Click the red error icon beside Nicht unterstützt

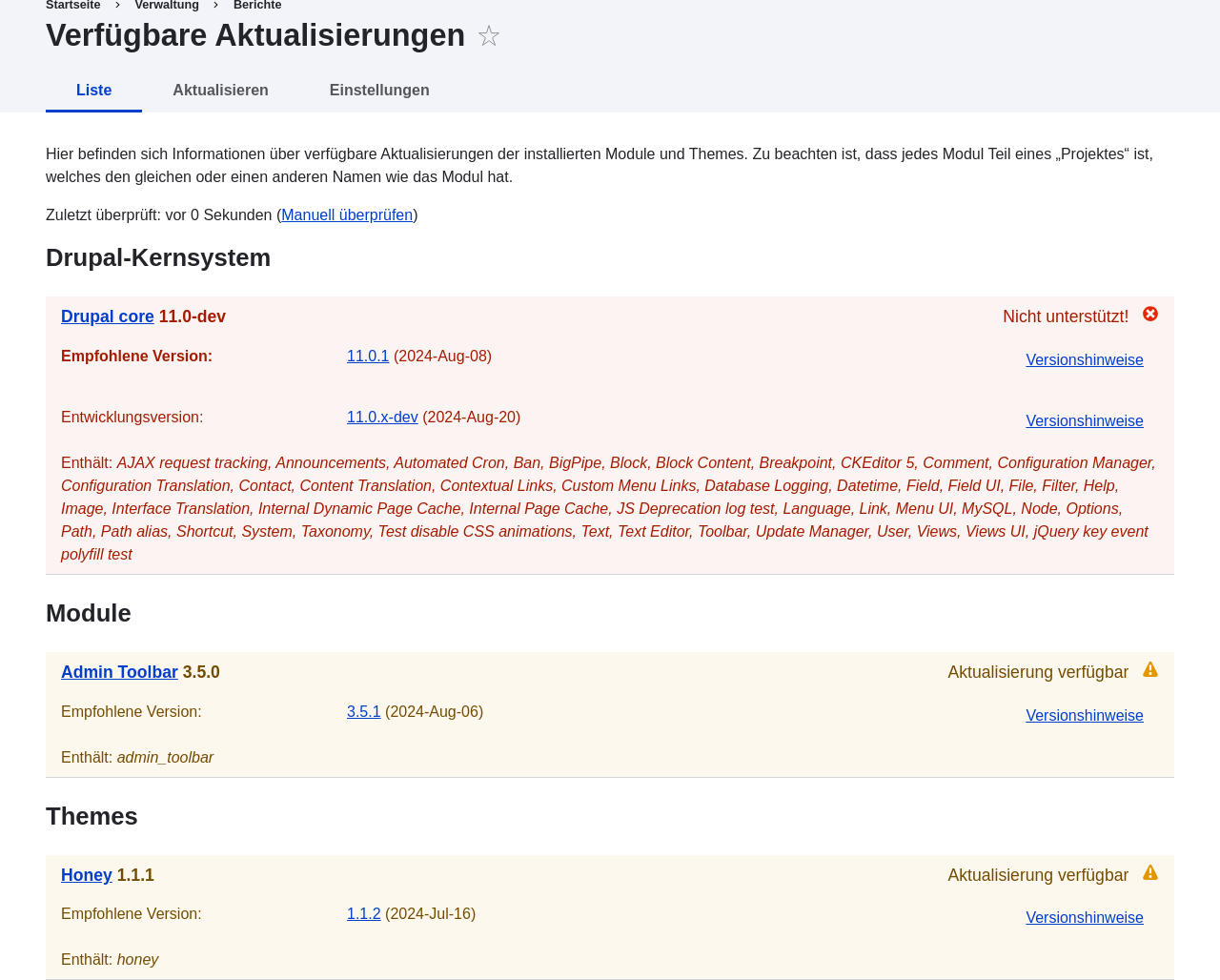(1150, 315)
